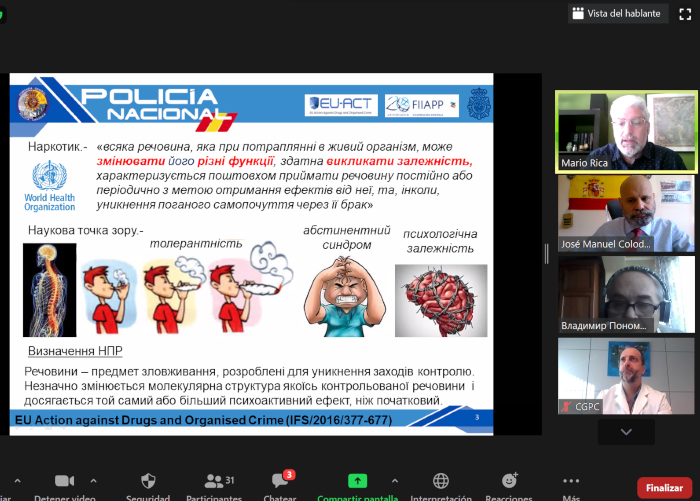Expand video options chevron next to camera
Screen dimensions: 700x501
[x=93, y=481]
